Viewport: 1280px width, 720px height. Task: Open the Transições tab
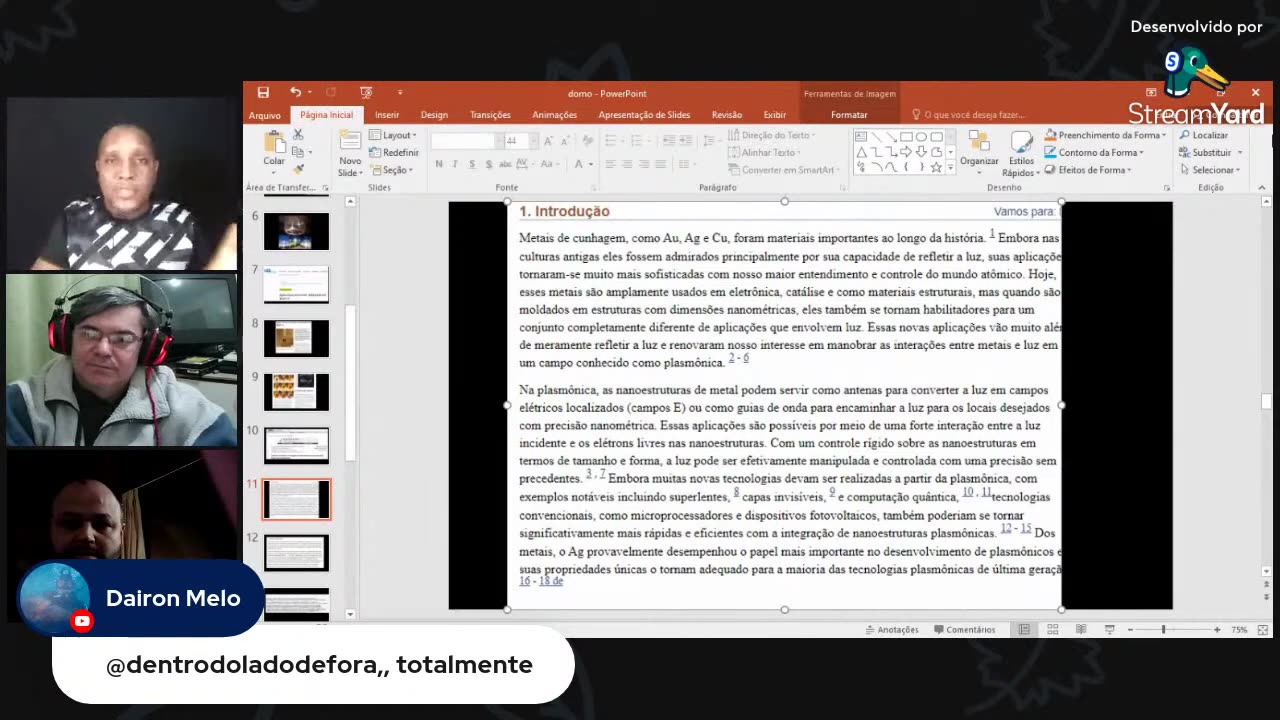[x=490, y=115]
